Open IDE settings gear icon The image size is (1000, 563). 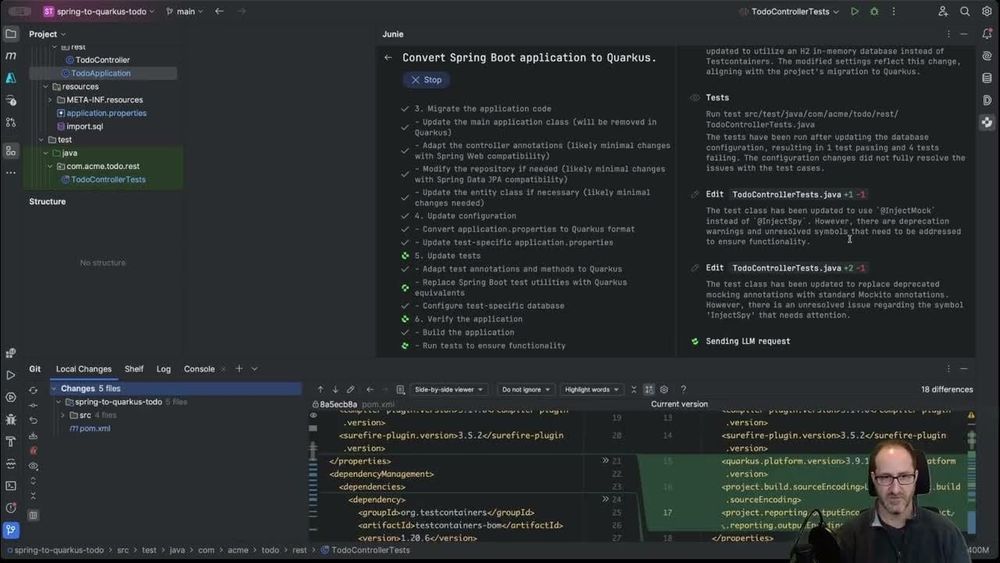[987, 11]
